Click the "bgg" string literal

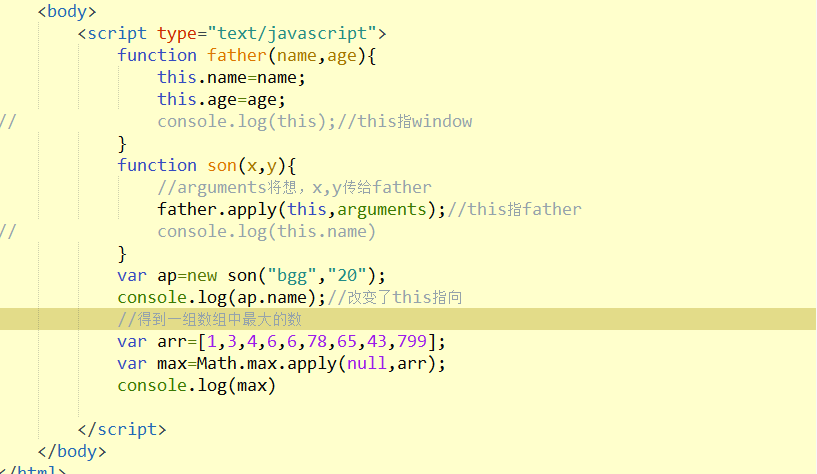tap(291, 276)
